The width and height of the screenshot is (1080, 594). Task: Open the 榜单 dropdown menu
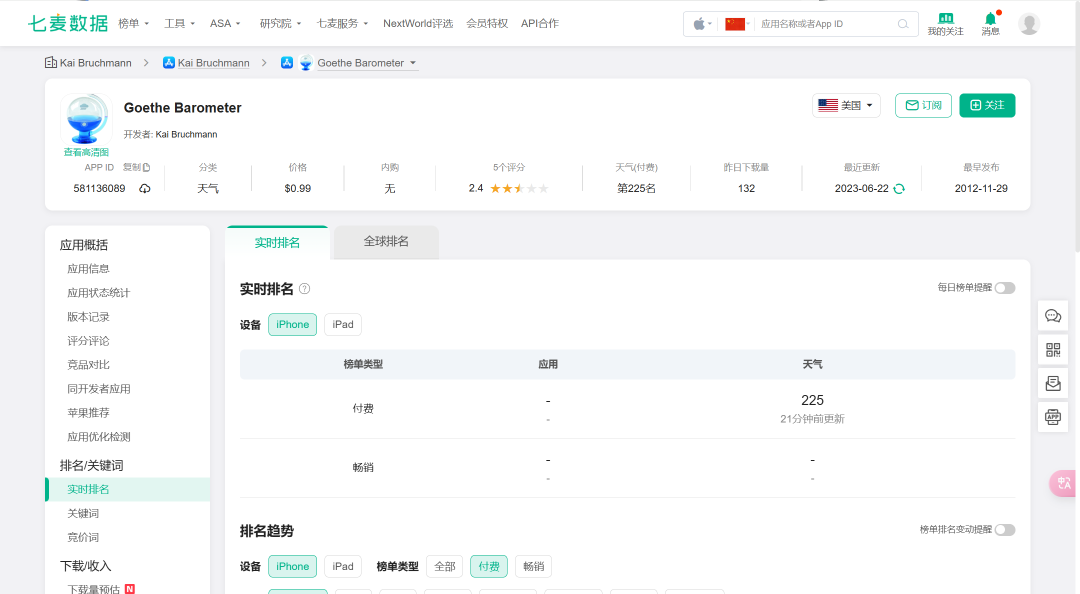point(134,23)
